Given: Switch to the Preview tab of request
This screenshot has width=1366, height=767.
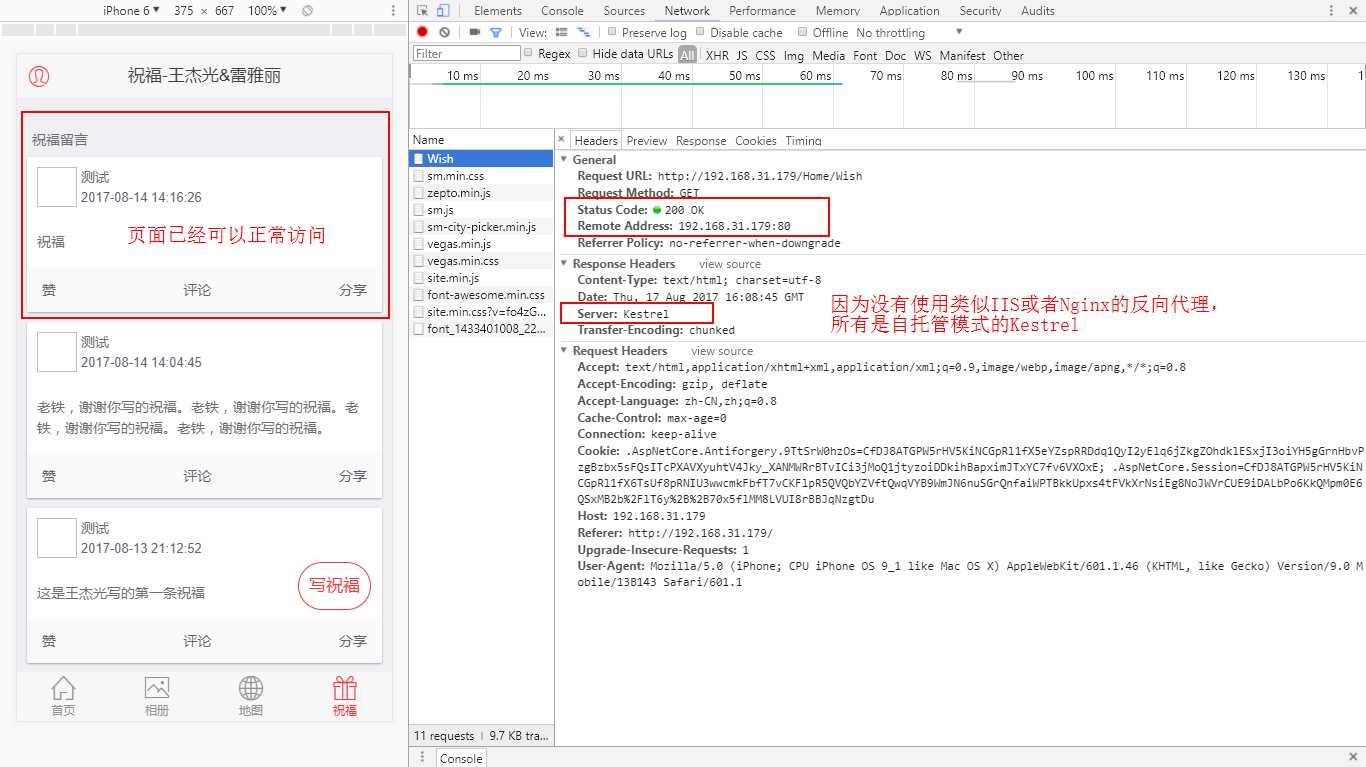Looking at the screenshot, I should click(647, 141).
